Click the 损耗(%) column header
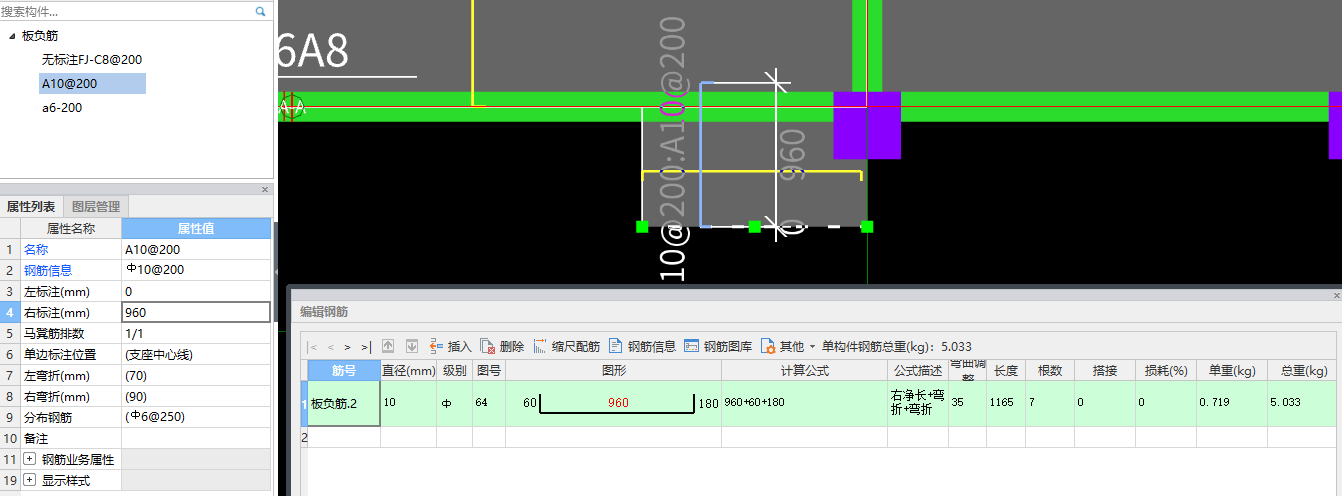This screenshot has height=496, width=1342. [x=1165, y=370]
